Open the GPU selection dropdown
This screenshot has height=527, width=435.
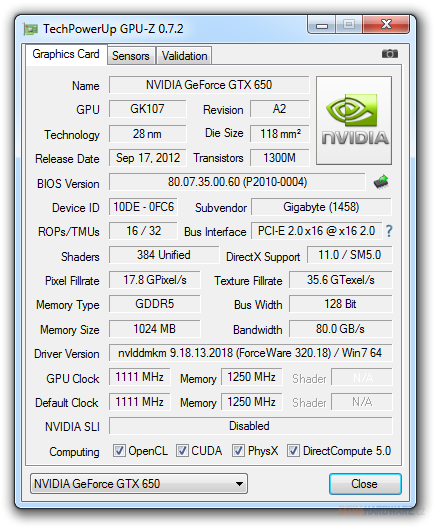(x=139, y=484)
